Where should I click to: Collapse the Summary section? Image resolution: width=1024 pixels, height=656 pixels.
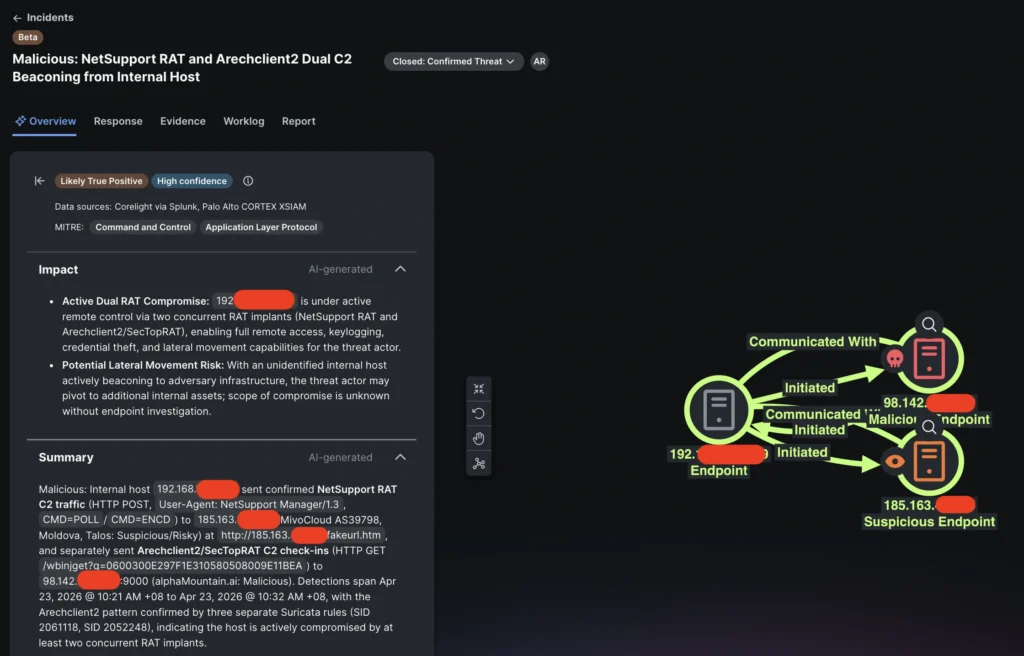[x=400, y=457]
